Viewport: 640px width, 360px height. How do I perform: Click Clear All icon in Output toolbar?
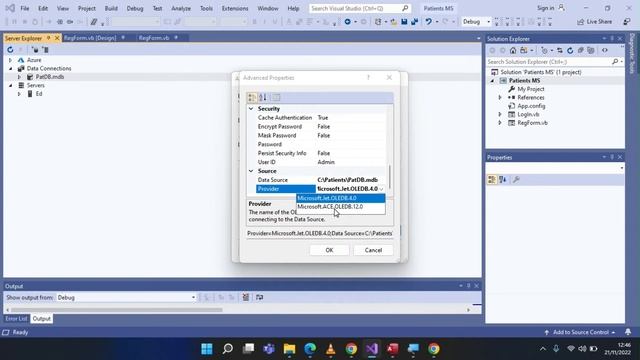click(x=246, y=297)
